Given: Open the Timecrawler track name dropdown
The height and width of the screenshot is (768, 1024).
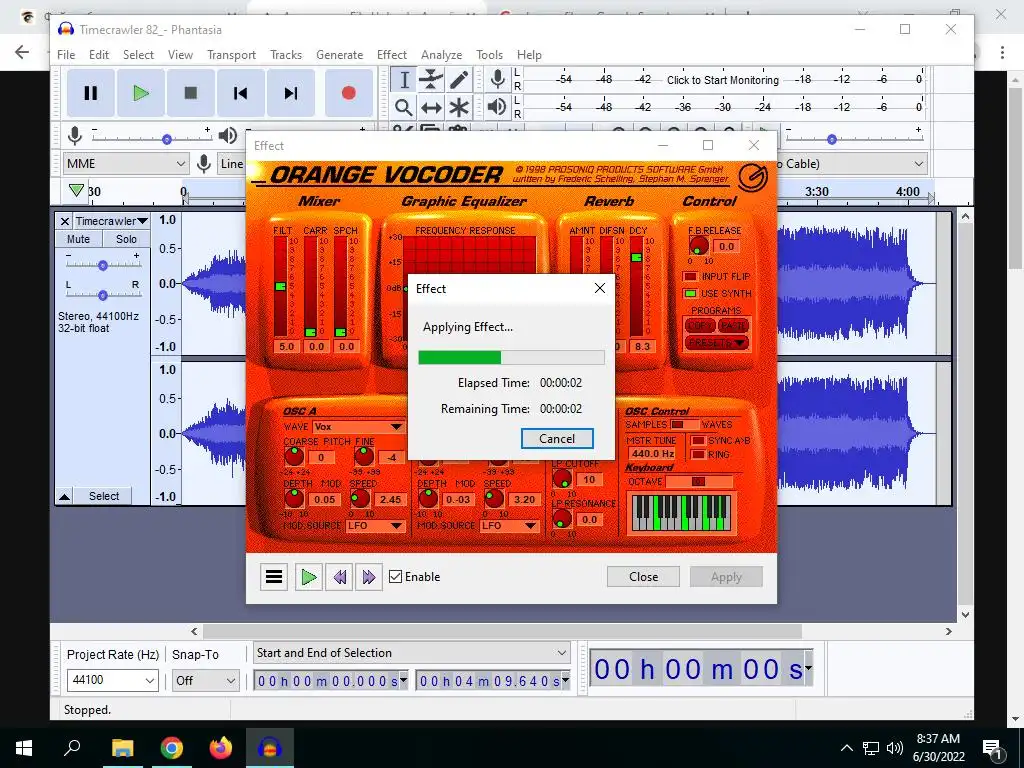Looking at the screenshot, I should pyautogui.click(x=110, y=221).
